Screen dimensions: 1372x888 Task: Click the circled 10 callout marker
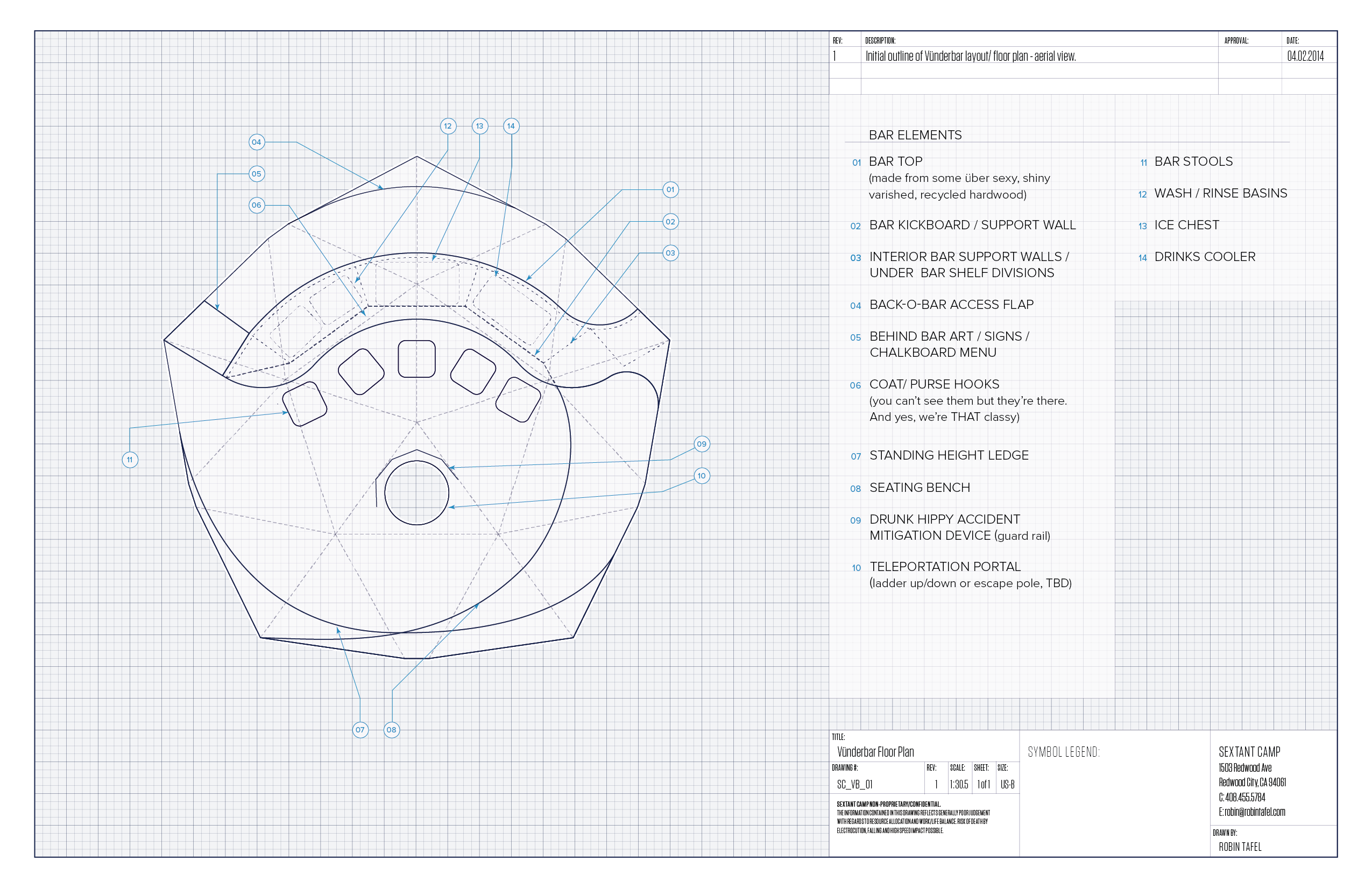[701, 476]
